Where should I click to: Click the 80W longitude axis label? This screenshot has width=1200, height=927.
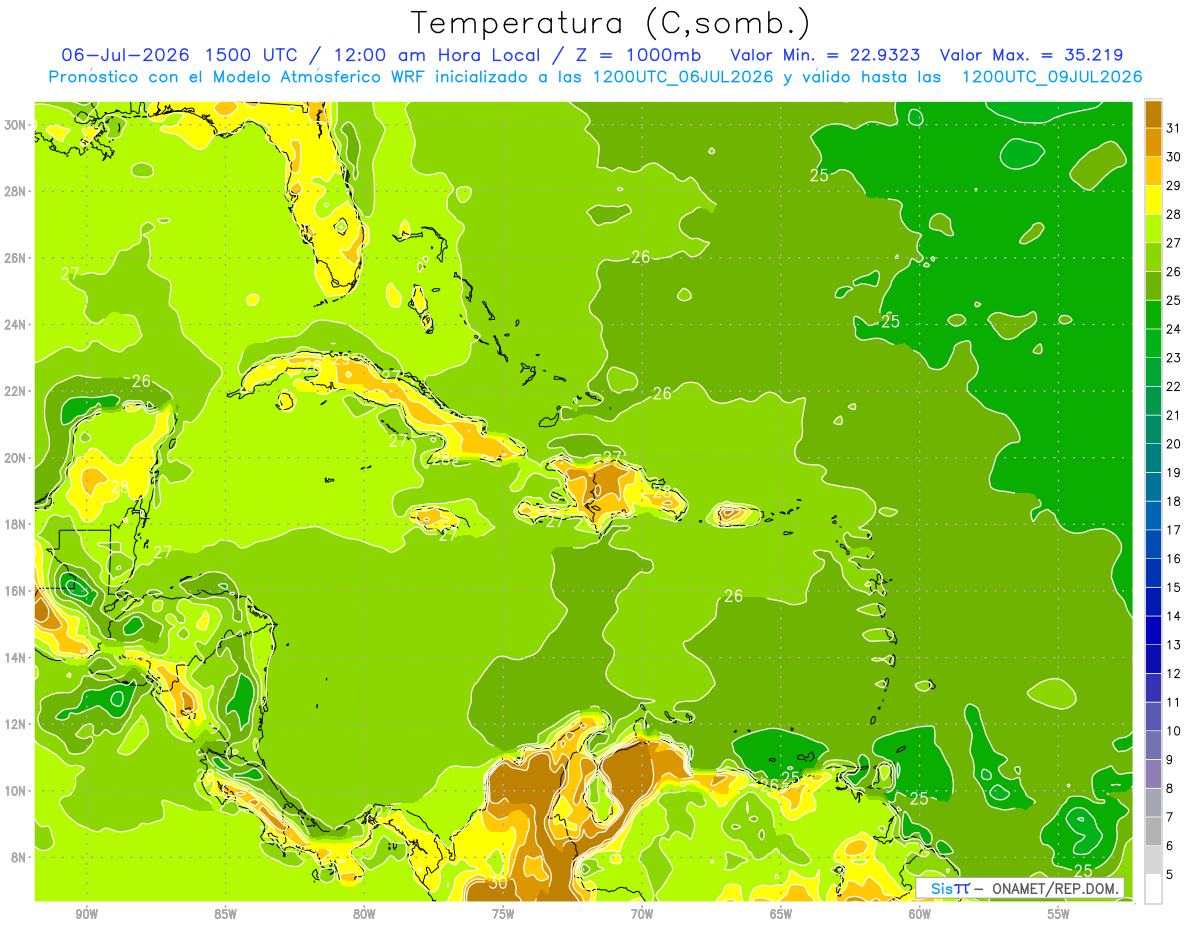point(364,914)
